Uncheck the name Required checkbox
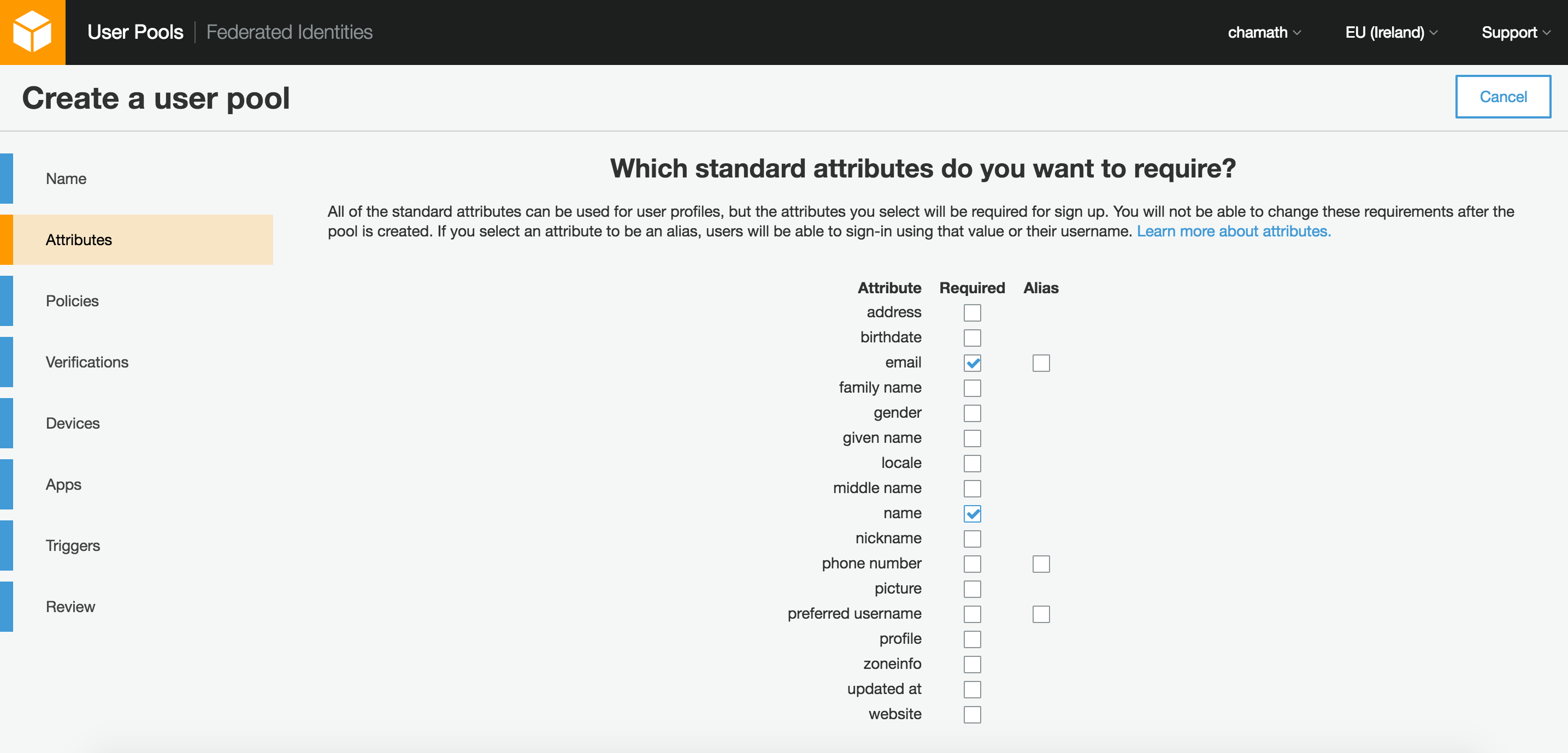Viewport: 1568px width, 753px height. [x=972, y=514]
